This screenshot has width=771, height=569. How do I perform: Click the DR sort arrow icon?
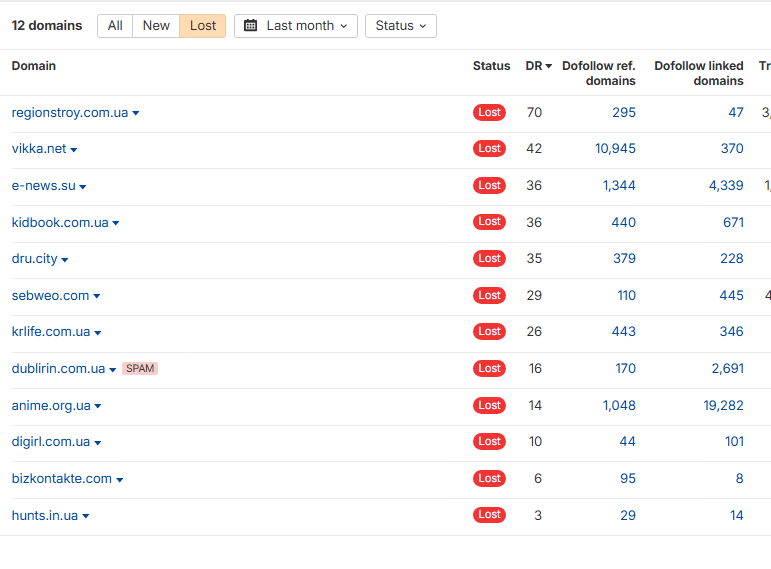tap(549, 66)
